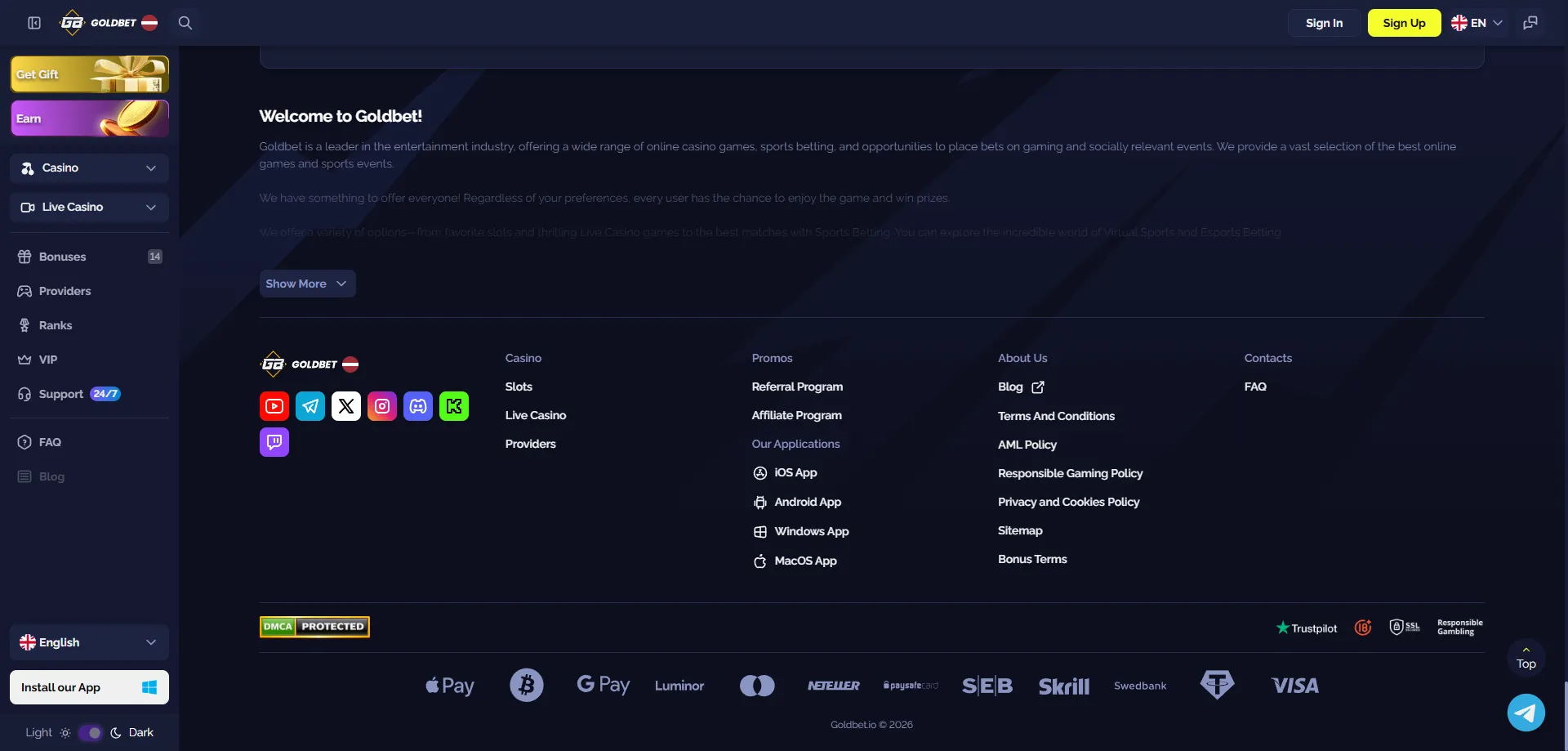Open the Providers footer link

pos(530,444)
